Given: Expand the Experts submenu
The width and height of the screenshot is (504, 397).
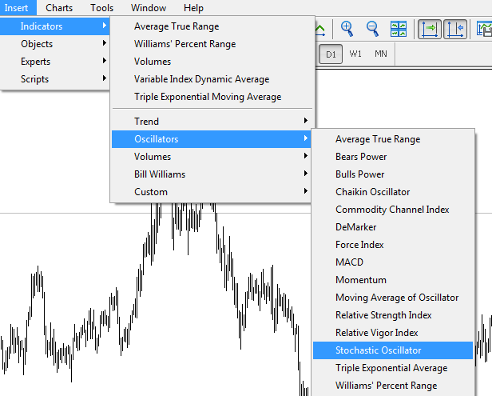Looking at the screenshot, I should click(55, 61).
